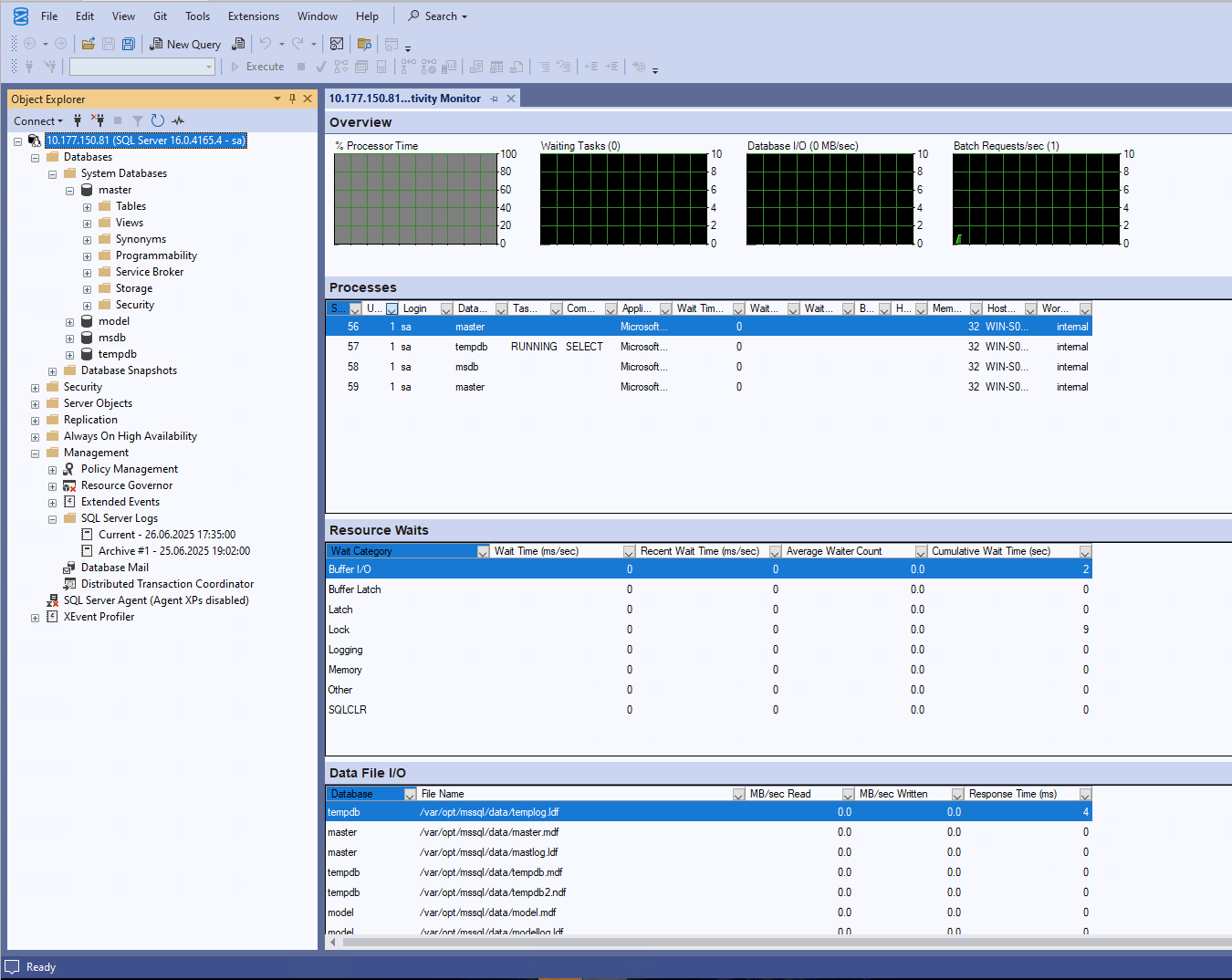
Task: Click the New Query button
Action: point(185,44)
